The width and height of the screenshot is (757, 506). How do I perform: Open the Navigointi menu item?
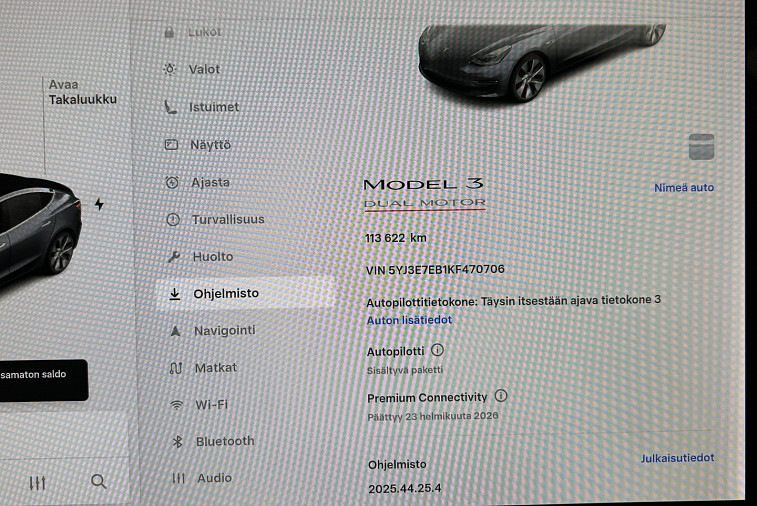point(225,330)
